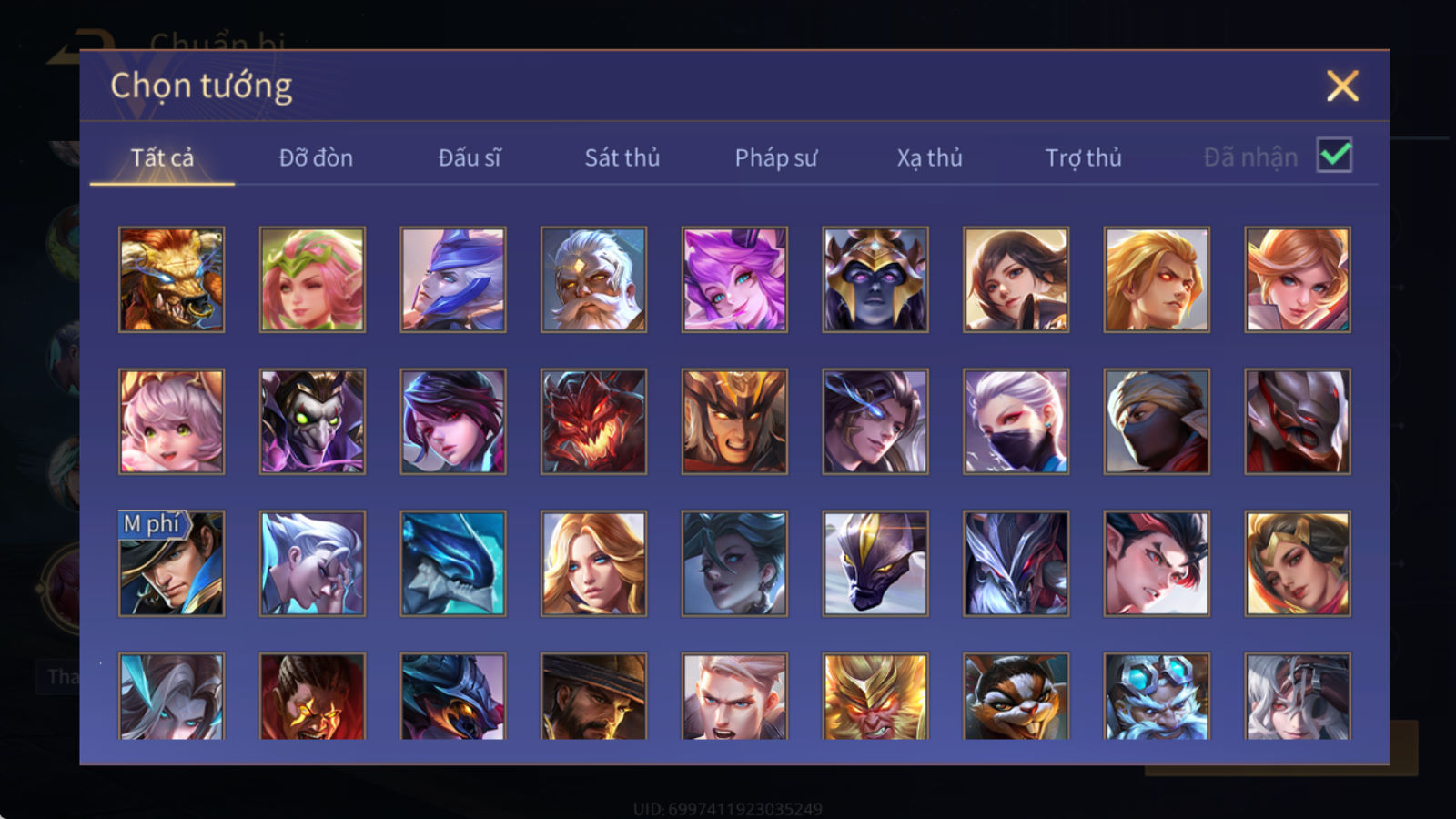
Task: Pick the raccoon hero portrait
Action: [x=1016, y=696]
